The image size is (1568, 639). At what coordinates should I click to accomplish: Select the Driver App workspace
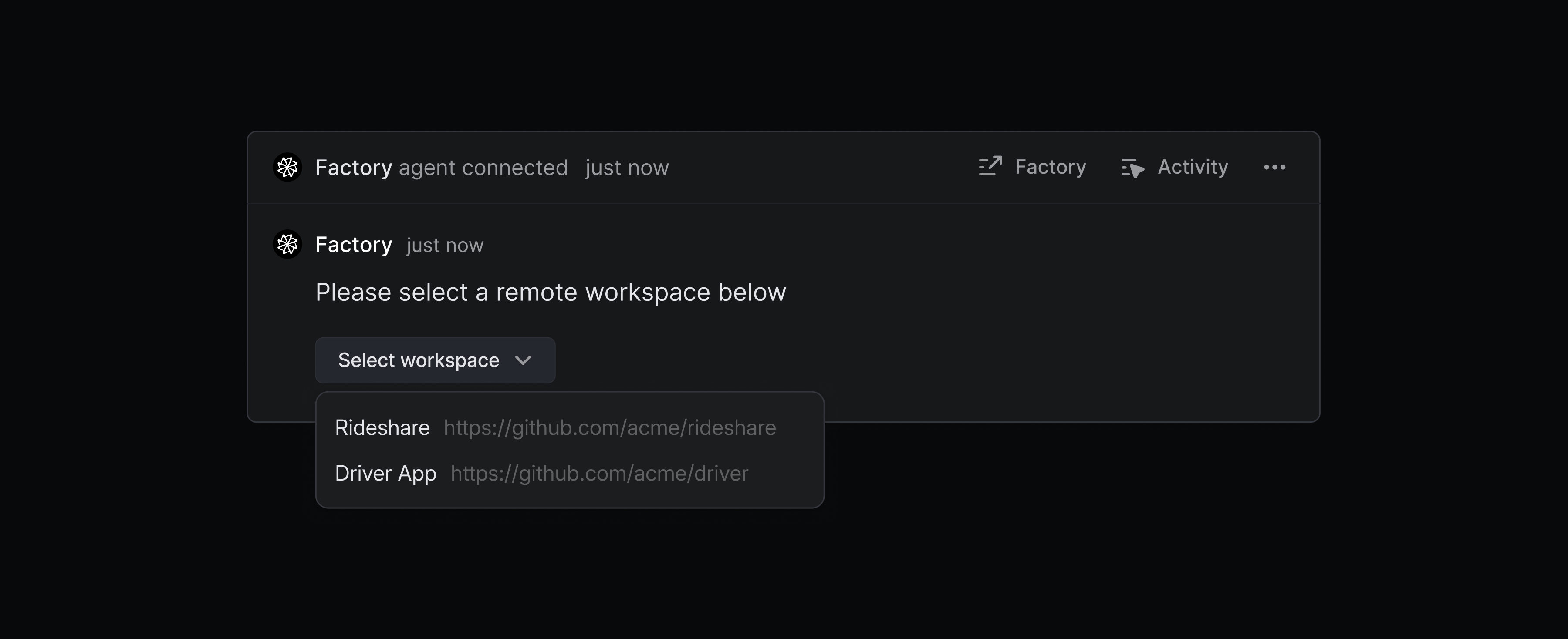click(x=385, y=473)
